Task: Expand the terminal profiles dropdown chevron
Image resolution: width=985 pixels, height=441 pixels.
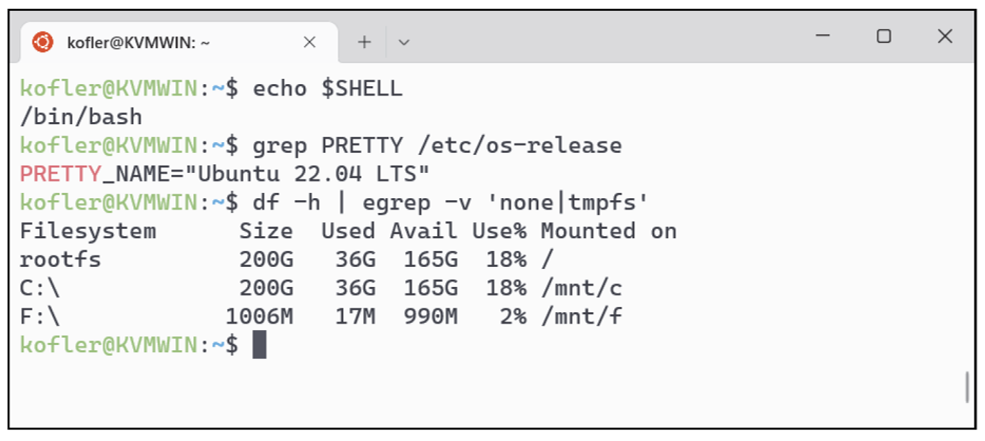Action: coord(404,42)
